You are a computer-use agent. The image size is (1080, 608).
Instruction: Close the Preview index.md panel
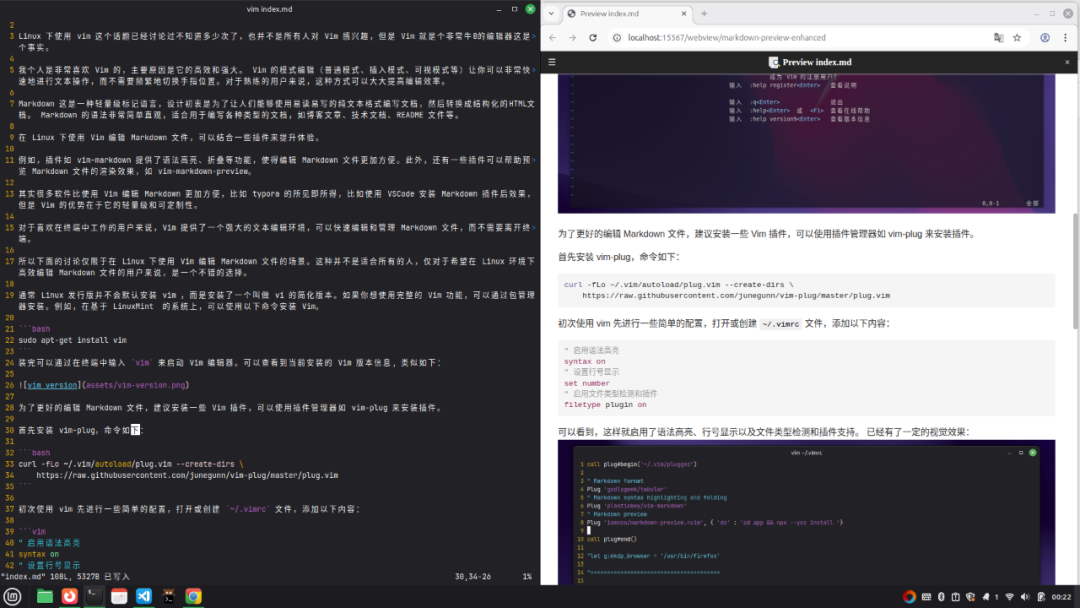(x=1068, y=62)
